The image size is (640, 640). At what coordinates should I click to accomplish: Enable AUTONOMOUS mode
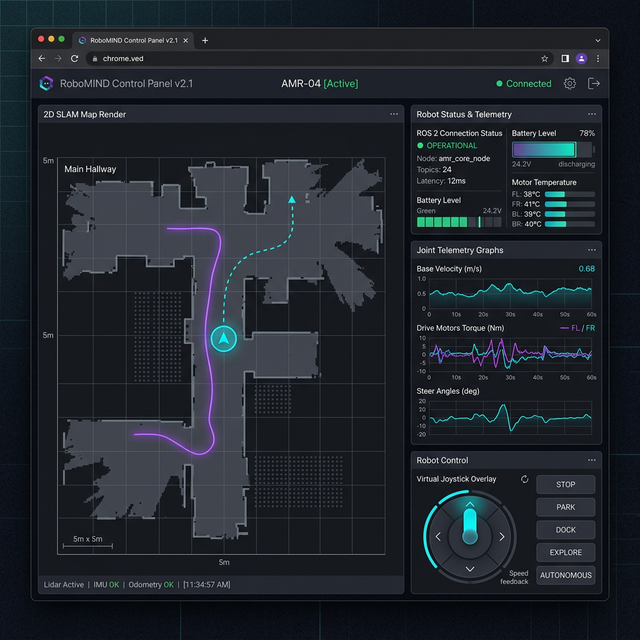[566, 575]
